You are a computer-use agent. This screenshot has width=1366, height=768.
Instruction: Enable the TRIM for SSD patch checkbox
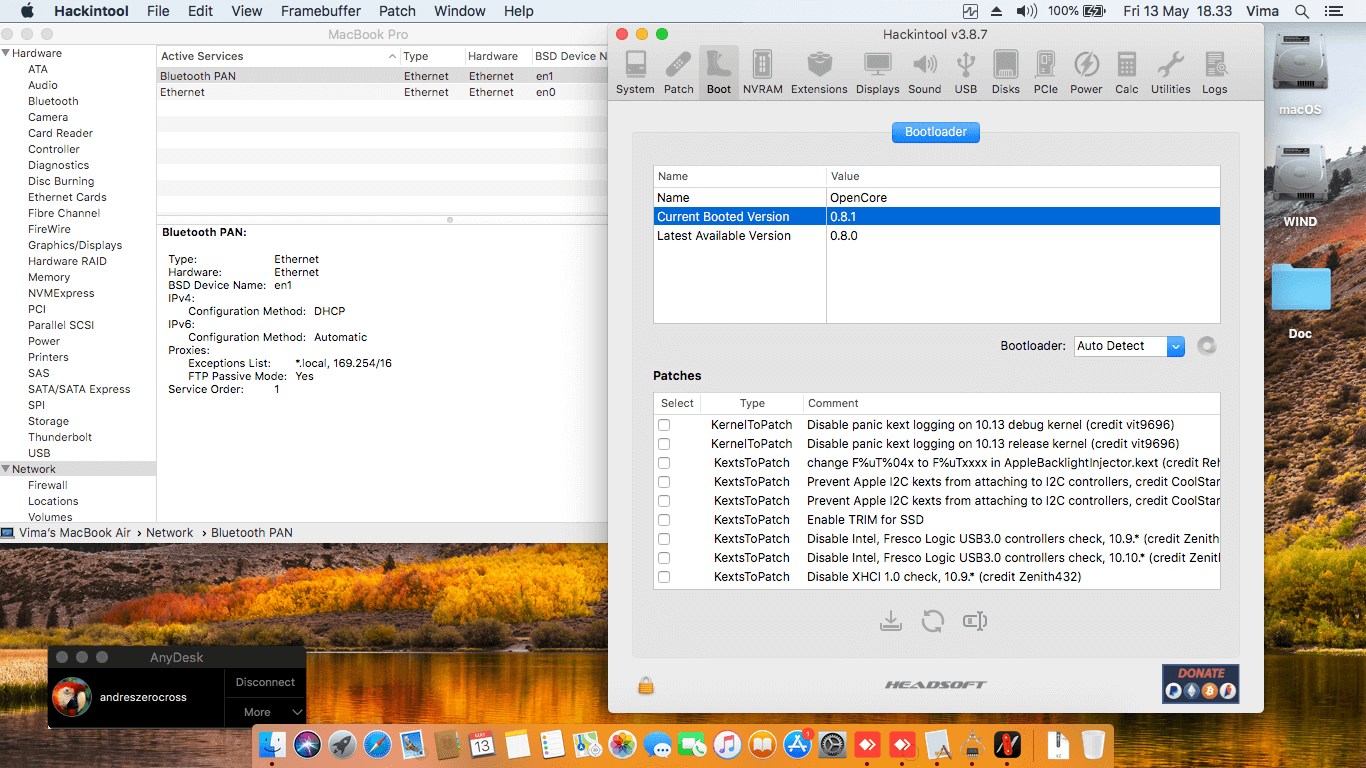tap(664, 520)
